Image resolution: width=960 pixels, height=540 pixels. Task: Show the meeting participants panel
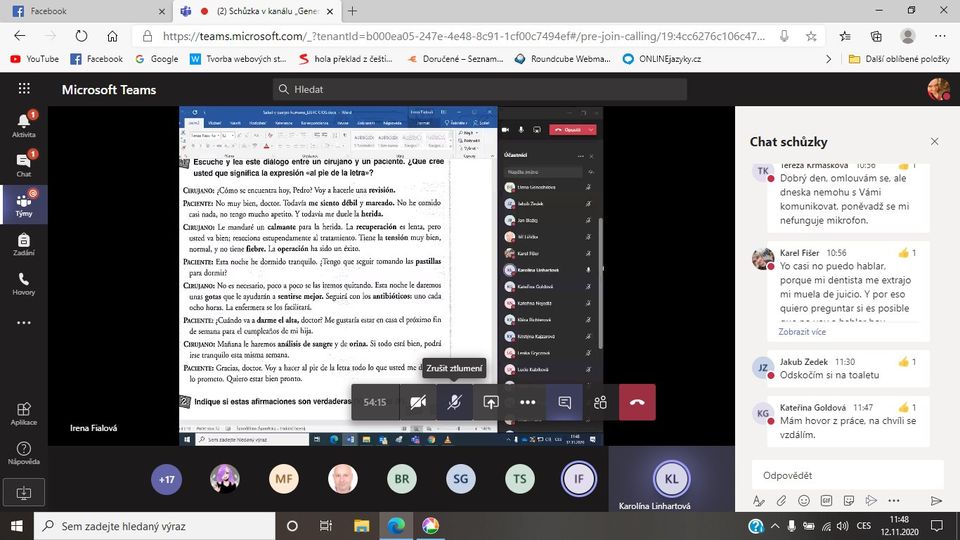(601, 402)
